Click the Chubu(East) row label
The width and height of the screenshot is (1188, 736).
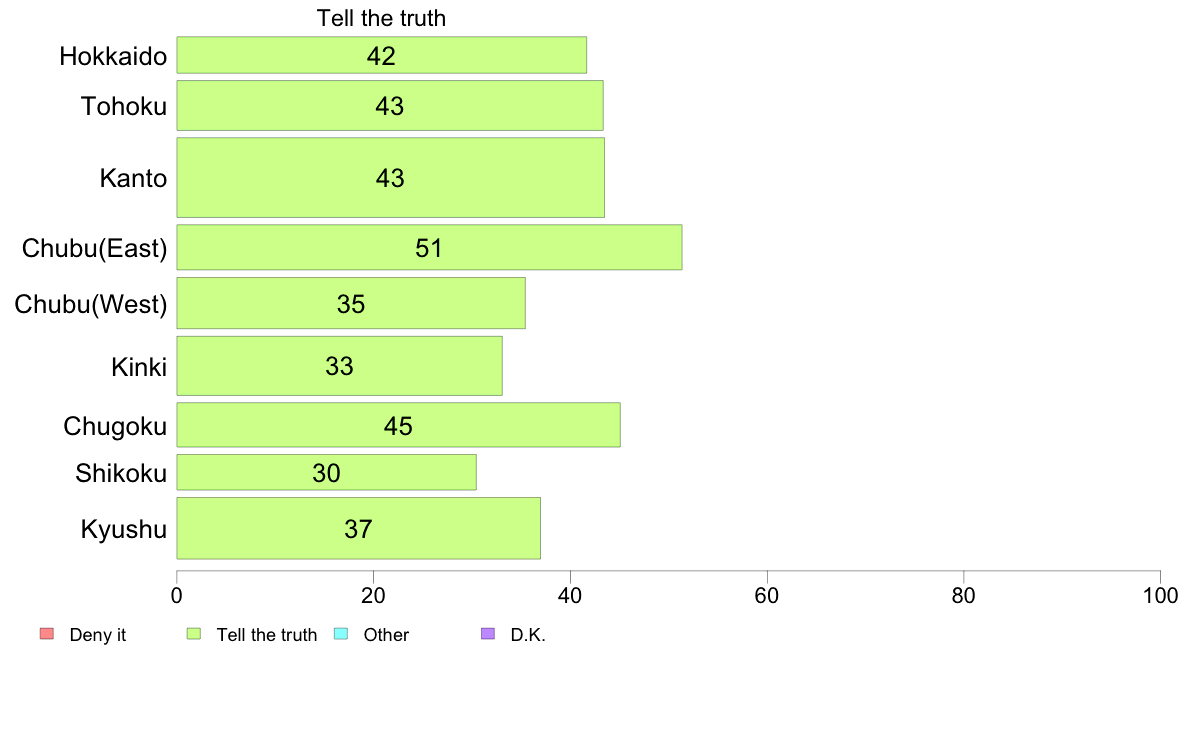click(94, 248)
